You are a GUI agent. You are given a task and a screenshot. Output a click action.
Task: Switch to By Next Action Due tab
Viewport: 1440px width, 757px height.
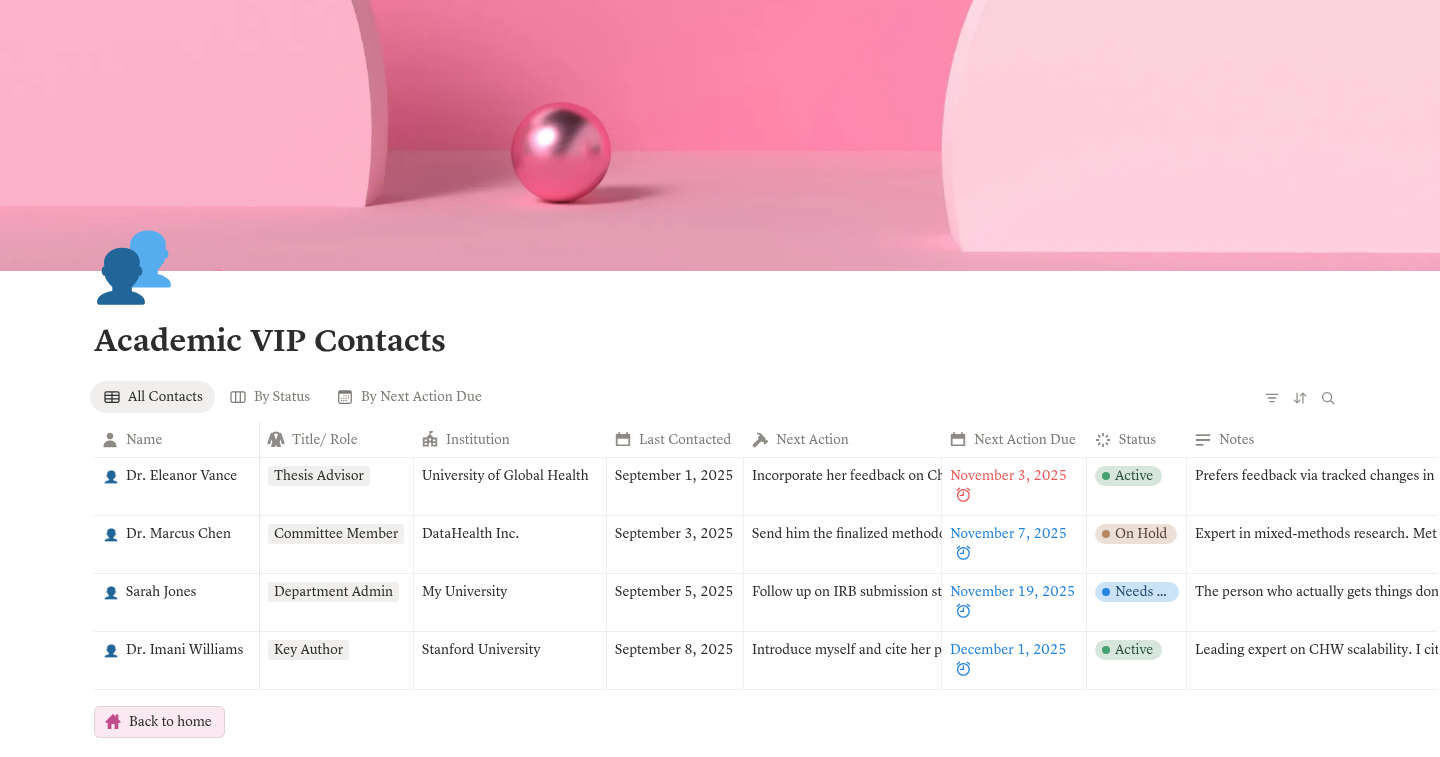click(x=410, y=397)
